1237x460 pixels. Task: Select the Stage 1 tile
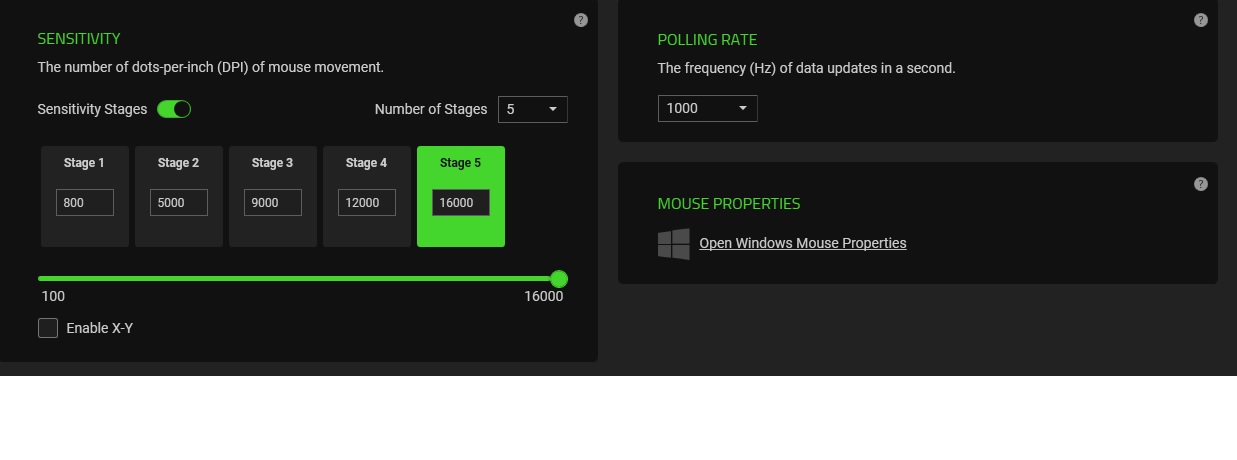(x=85, y=163)
